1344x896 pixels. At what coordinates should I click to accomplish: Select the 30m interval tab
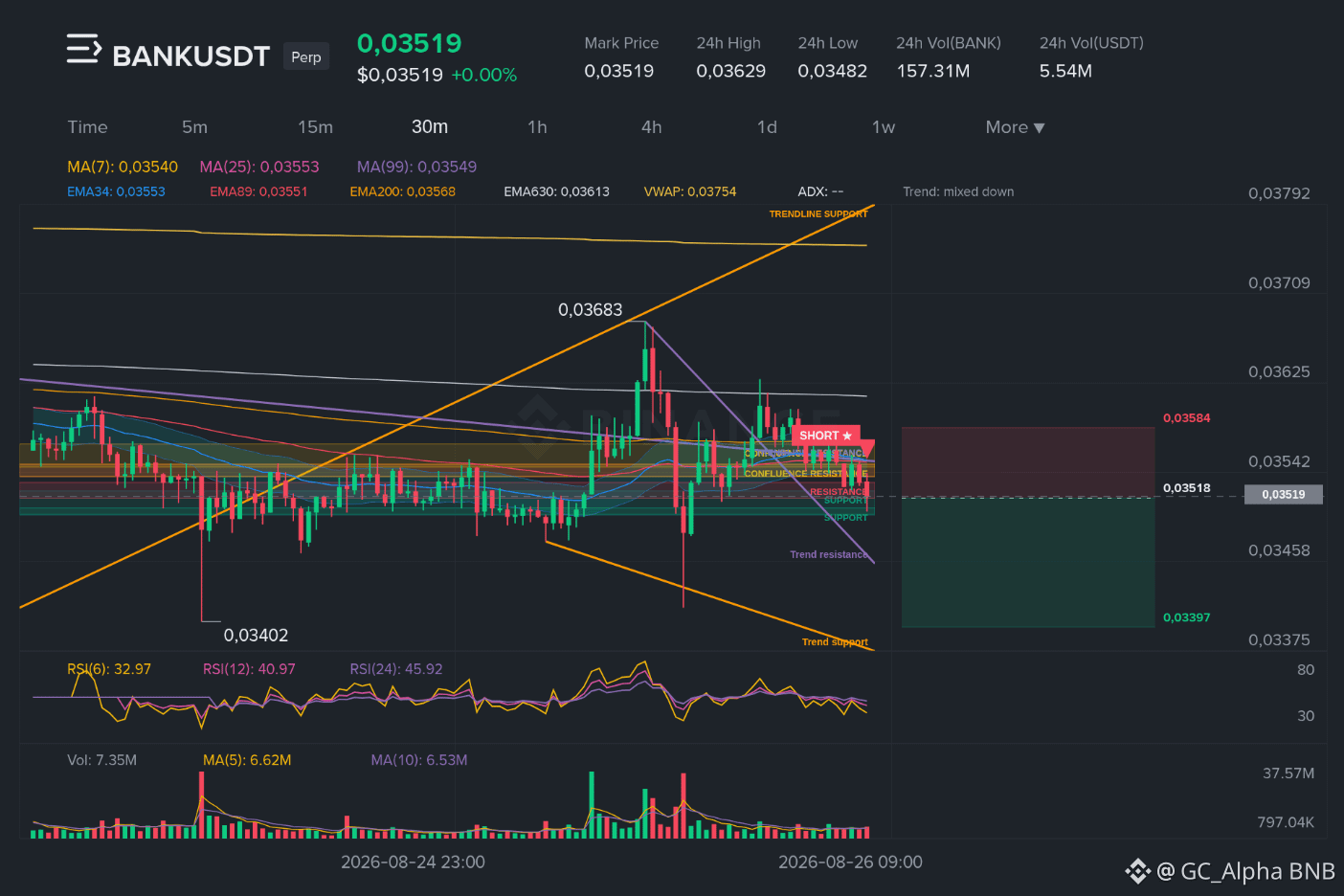(x=430, y=126)
